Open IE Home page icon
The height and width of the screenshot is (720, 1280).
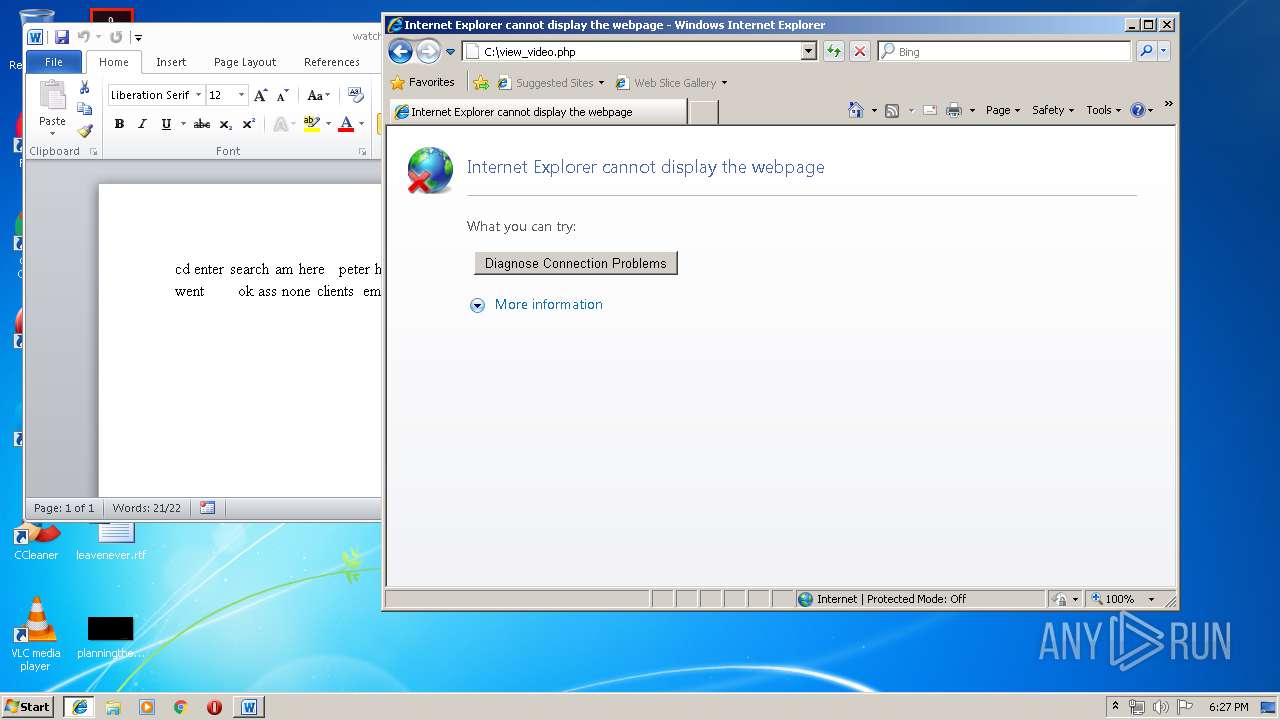[856, 110]
